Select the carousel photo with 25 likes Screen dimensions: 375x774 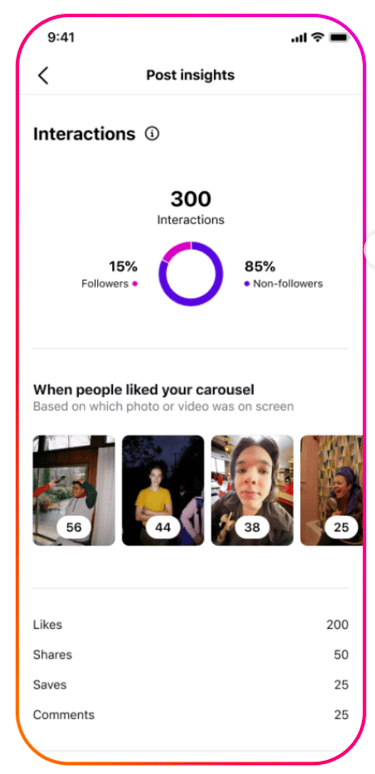pyautogui.click(x=332, y=490)
